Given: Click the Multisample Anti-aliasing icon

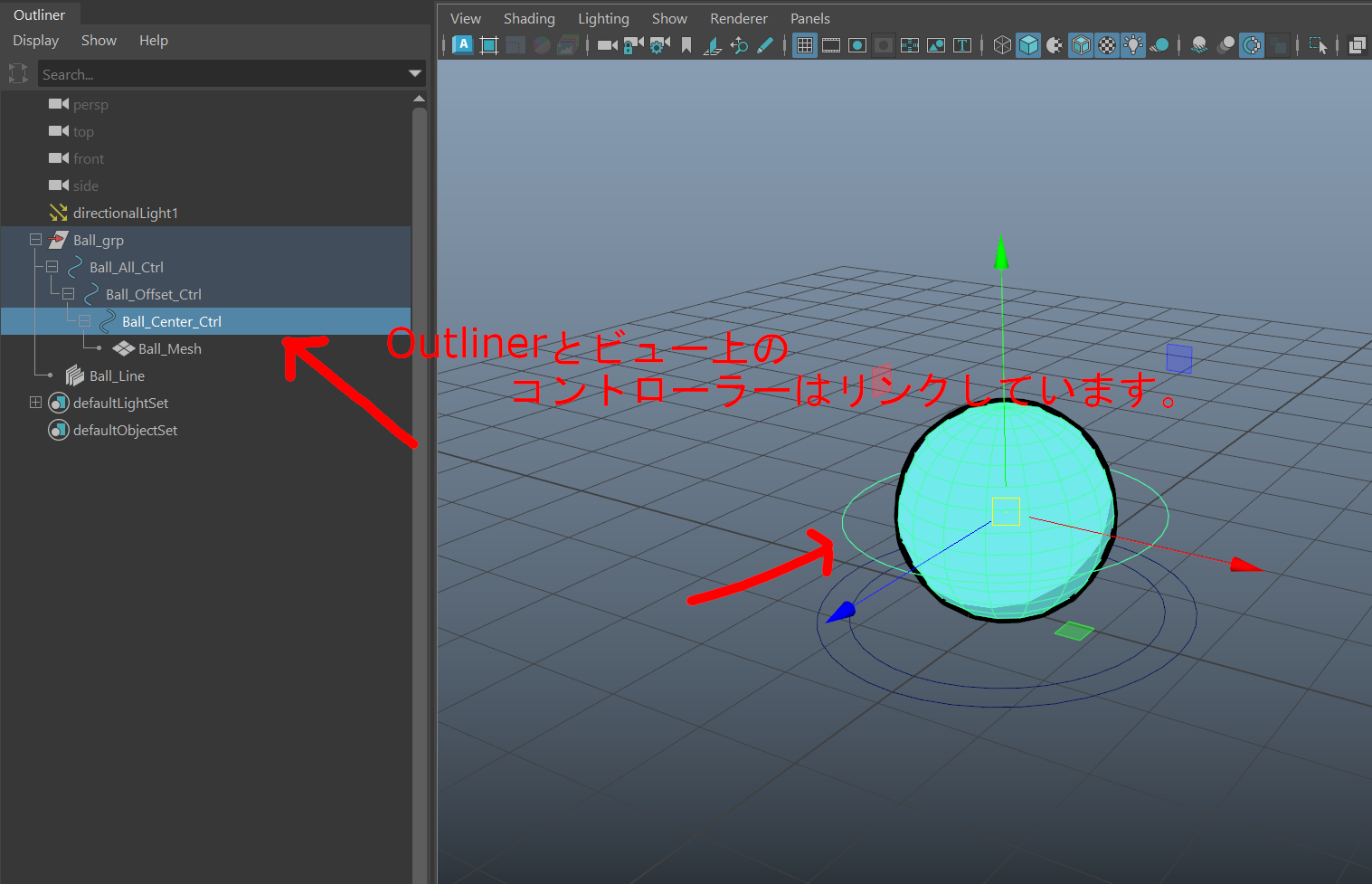Looking at the screenshot, I should (x=1252, y=45).
